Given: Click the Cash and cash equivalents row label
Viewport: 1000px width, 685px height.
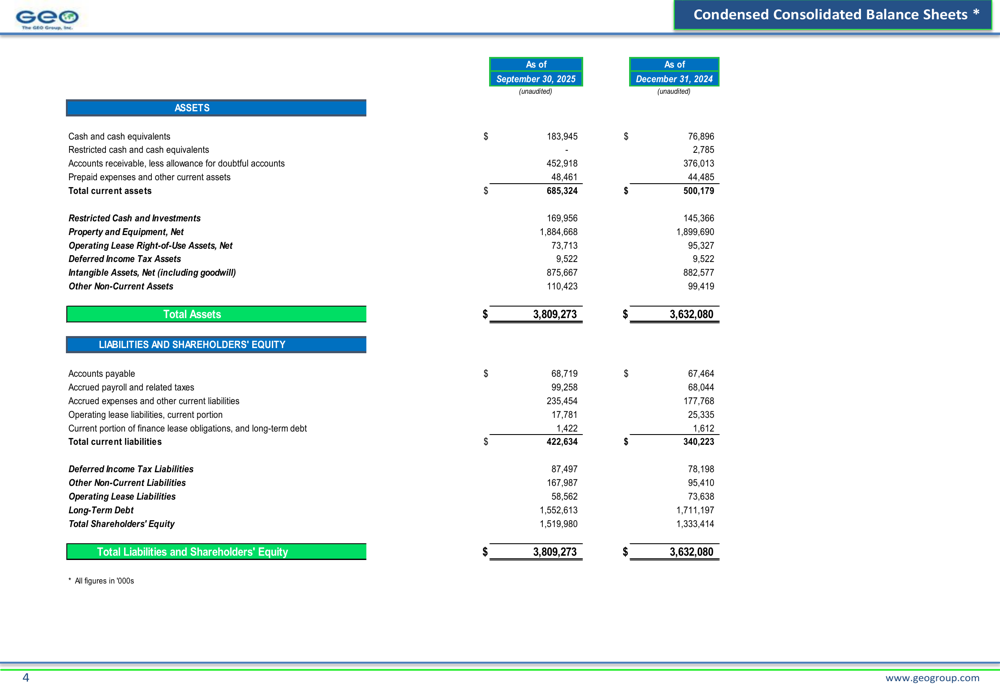Looking at the screenshot, I should pyautogui.click(x=119, y=137).
